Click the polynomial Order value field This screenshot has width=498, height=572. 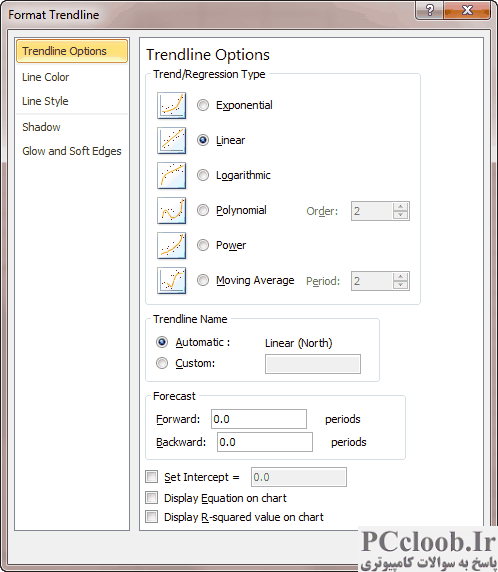(x=372, y=211)
